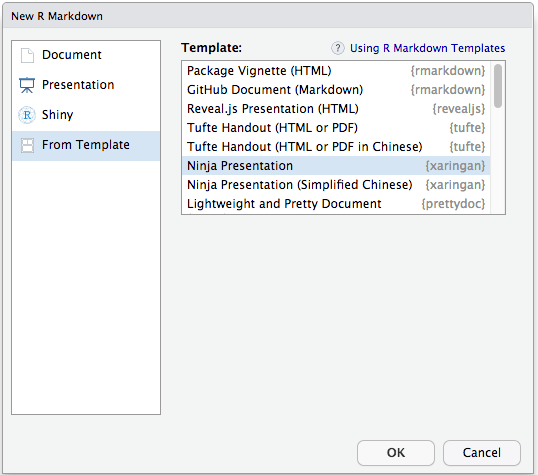Select the Shiny category

[x=86, y=115]
